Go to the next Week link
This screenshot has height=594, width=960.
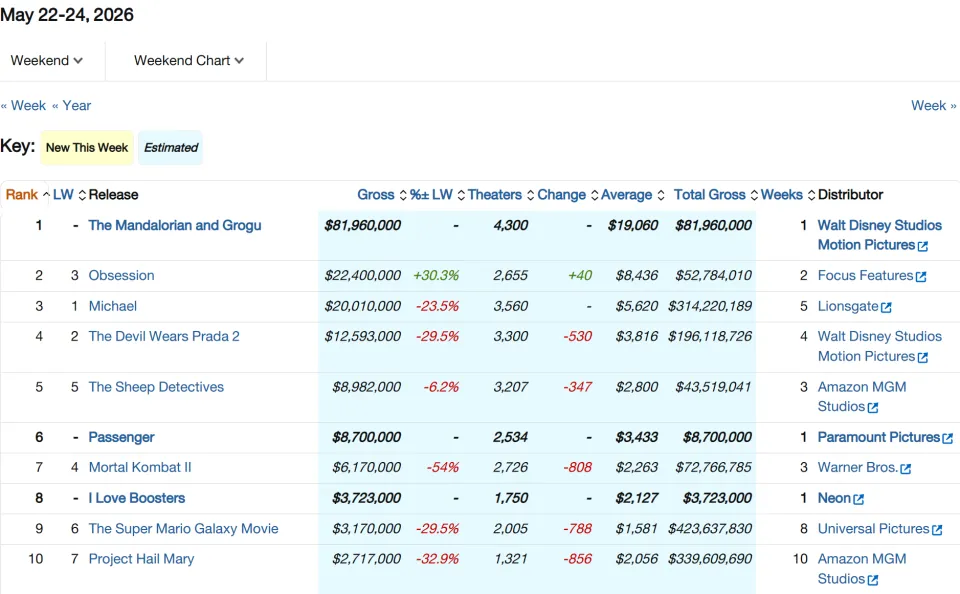point(934,105)
